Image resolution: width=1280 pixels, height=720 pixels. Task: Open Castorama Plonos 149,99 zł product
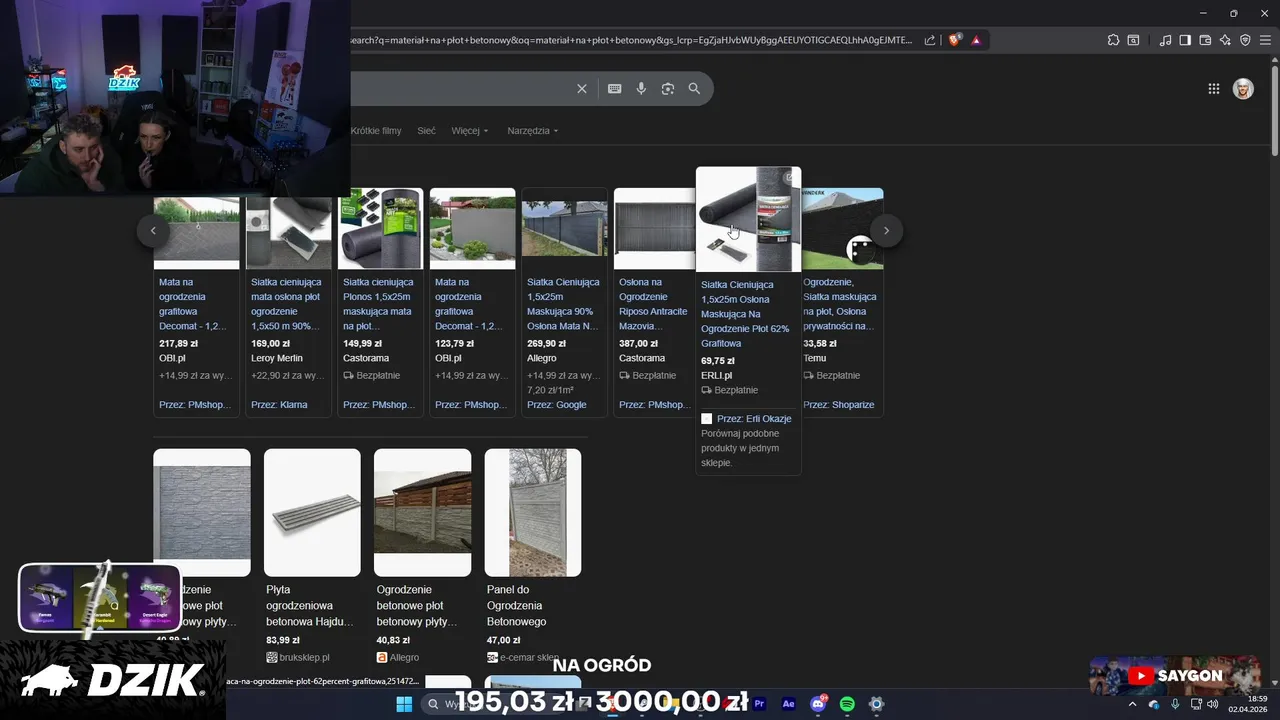coord(380,302)
